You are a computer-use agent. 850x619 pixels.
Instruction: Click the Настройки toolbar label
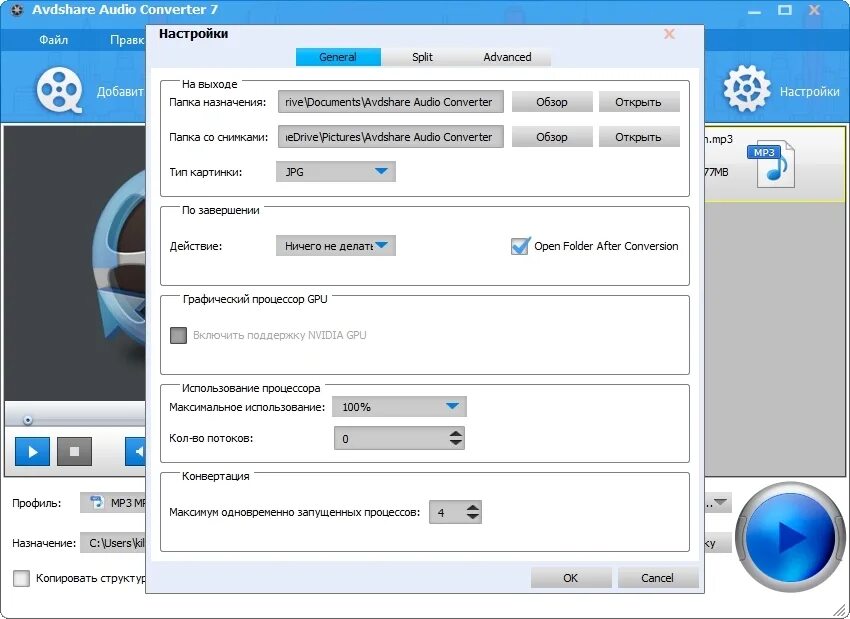[x=809, y=92]
